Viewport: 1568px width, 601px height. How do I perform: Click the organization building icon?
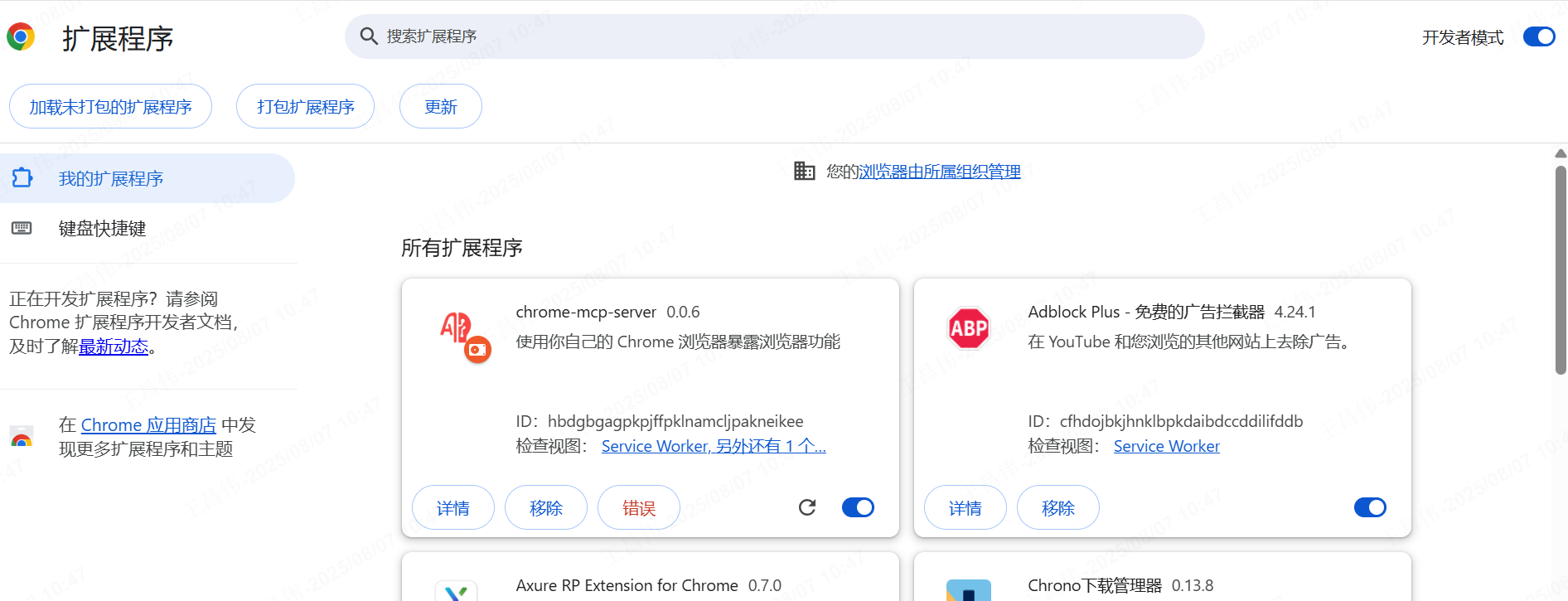804,171
